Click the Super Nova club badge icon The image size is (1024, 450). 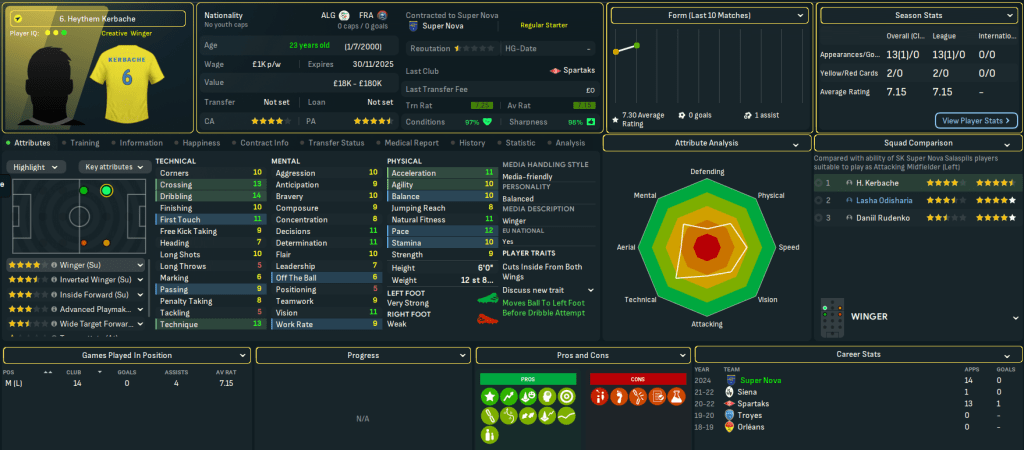point(413,27)
